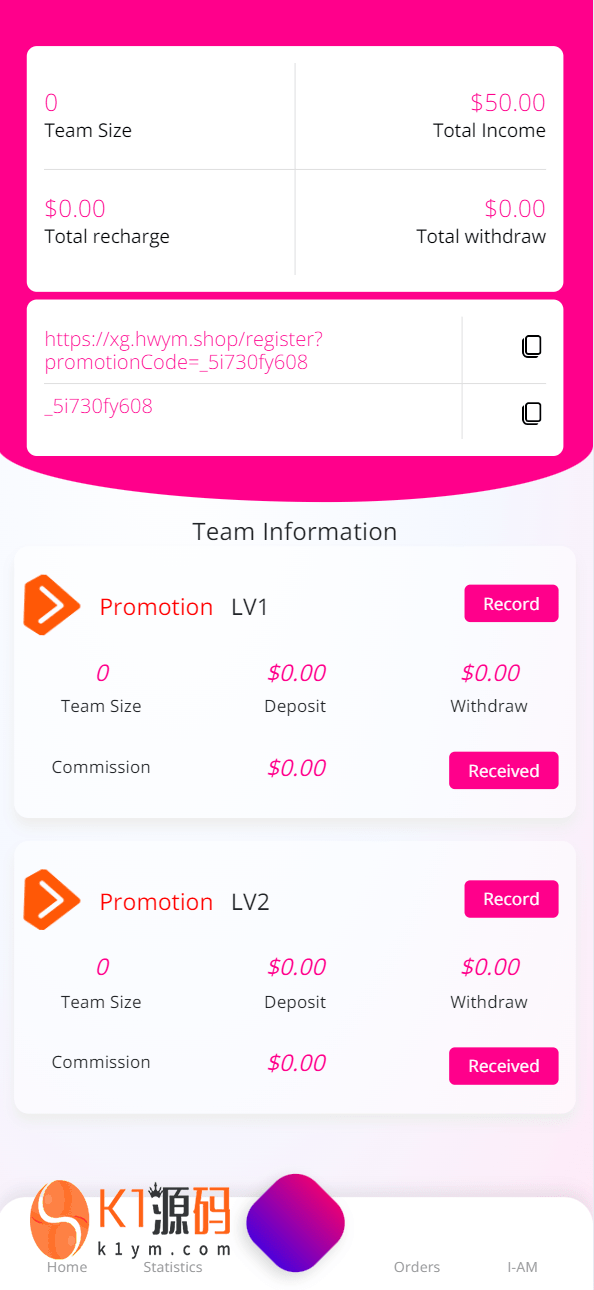This screenshot has width=594, height=1290.
Task: Click Received button in LV2 card
Action: click(x=504, y=1066)
